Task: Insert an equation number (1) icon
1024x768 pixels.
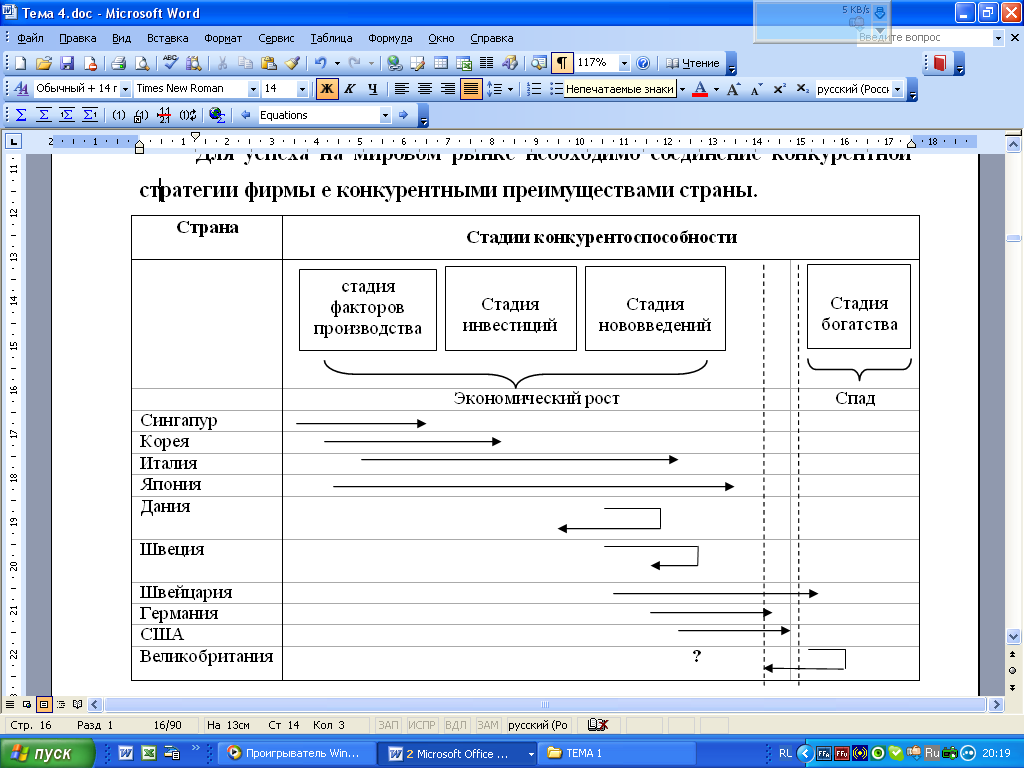Action: [118, 115]
